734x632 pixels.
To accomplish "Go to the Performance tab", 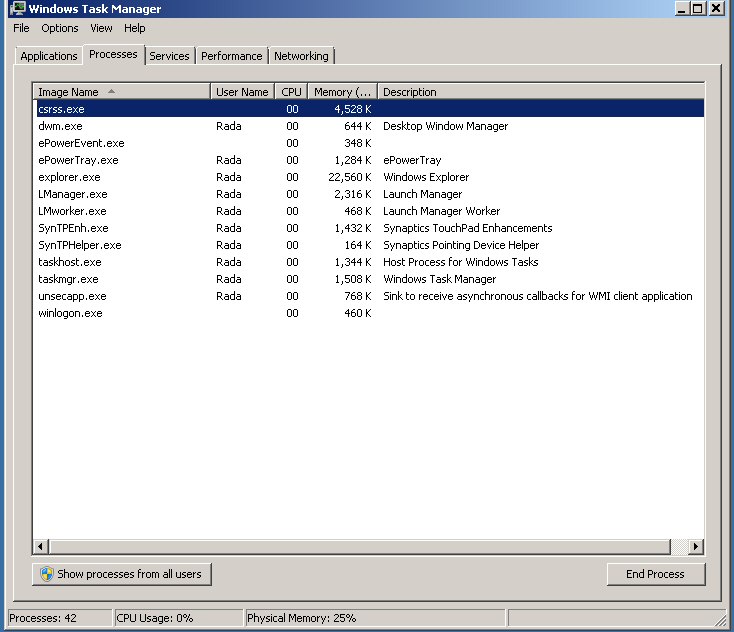I will [232, 56].
